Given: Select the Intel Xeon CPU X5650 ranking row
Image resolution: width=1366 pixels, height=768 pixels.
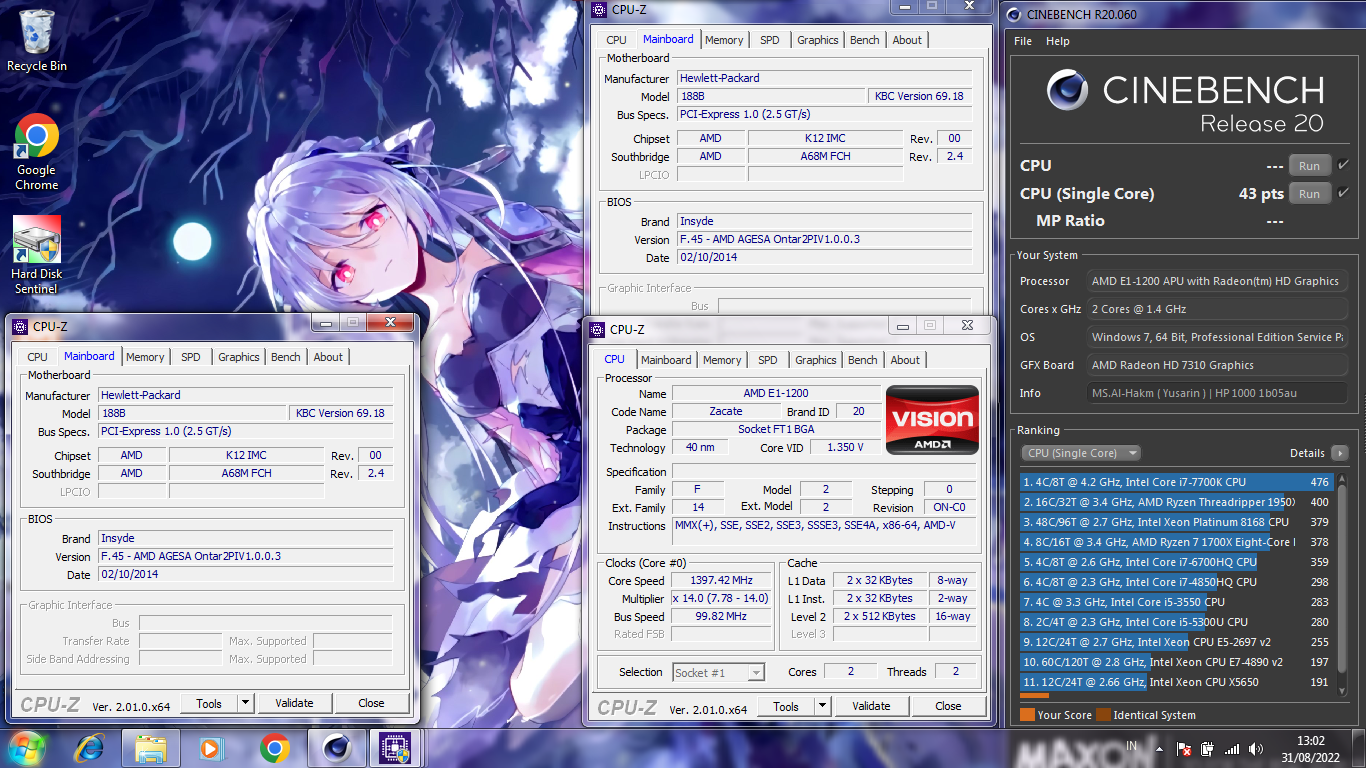Looking at the screenshot, I should (1176, 682).
